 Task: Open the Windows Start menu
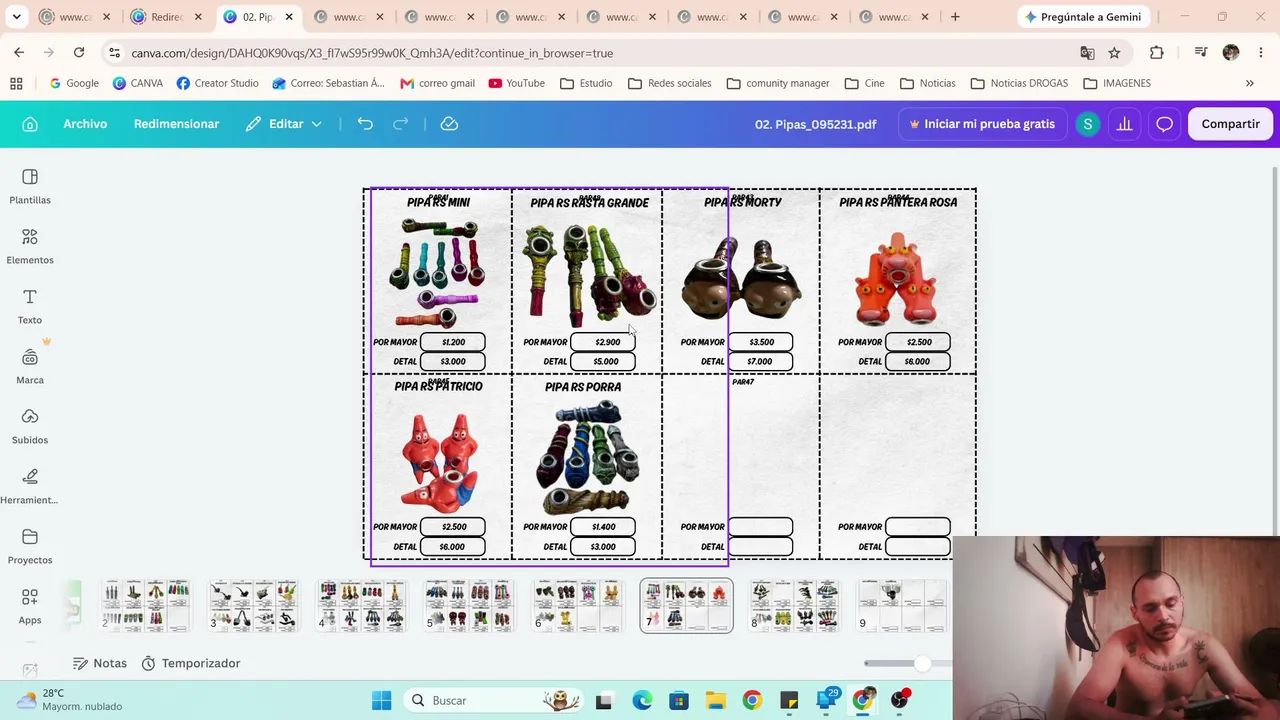pyautogui.click(x=381, y=700)
